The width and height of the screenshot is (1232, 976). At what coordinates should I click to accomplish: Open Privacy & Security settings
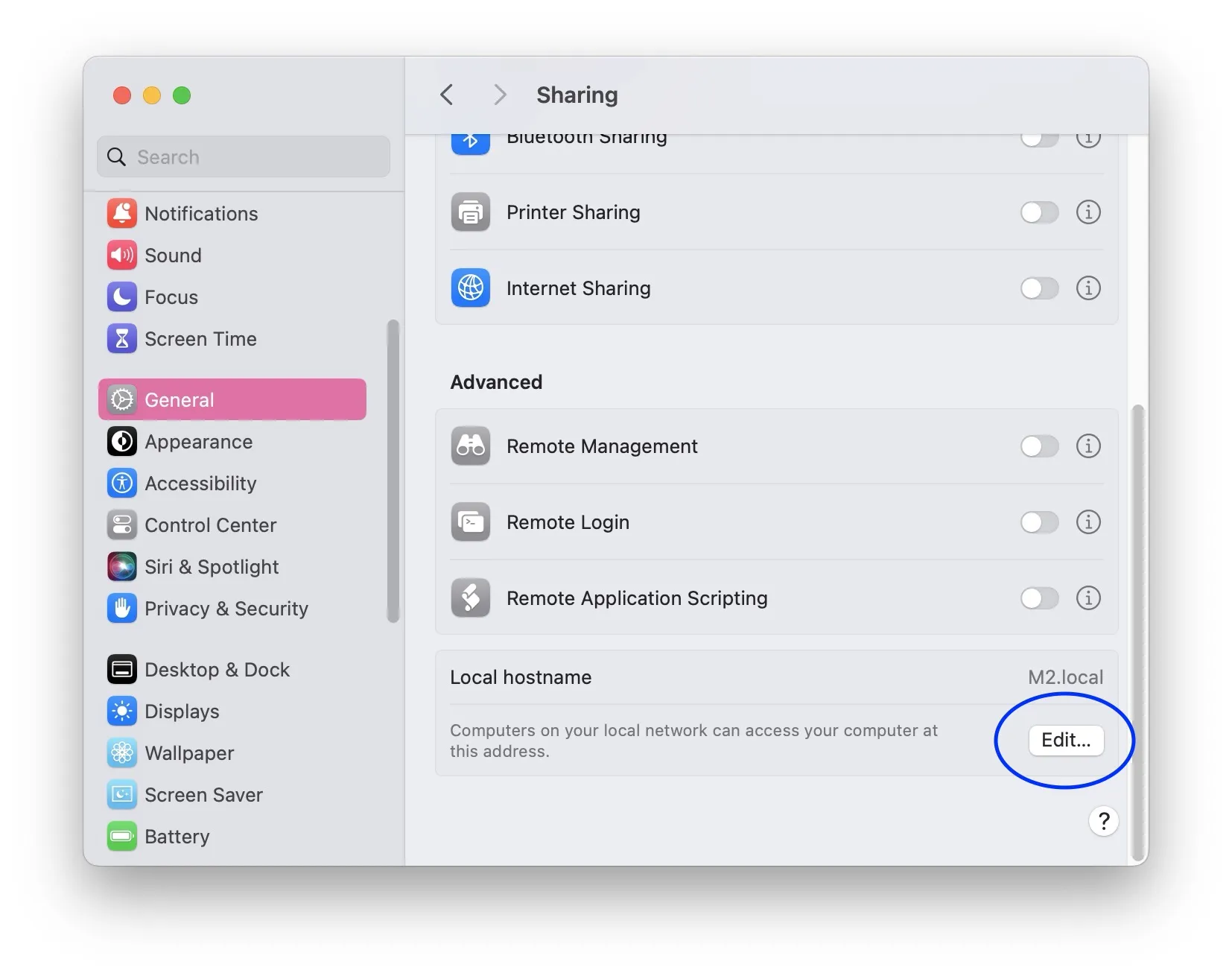click(226, 609)
